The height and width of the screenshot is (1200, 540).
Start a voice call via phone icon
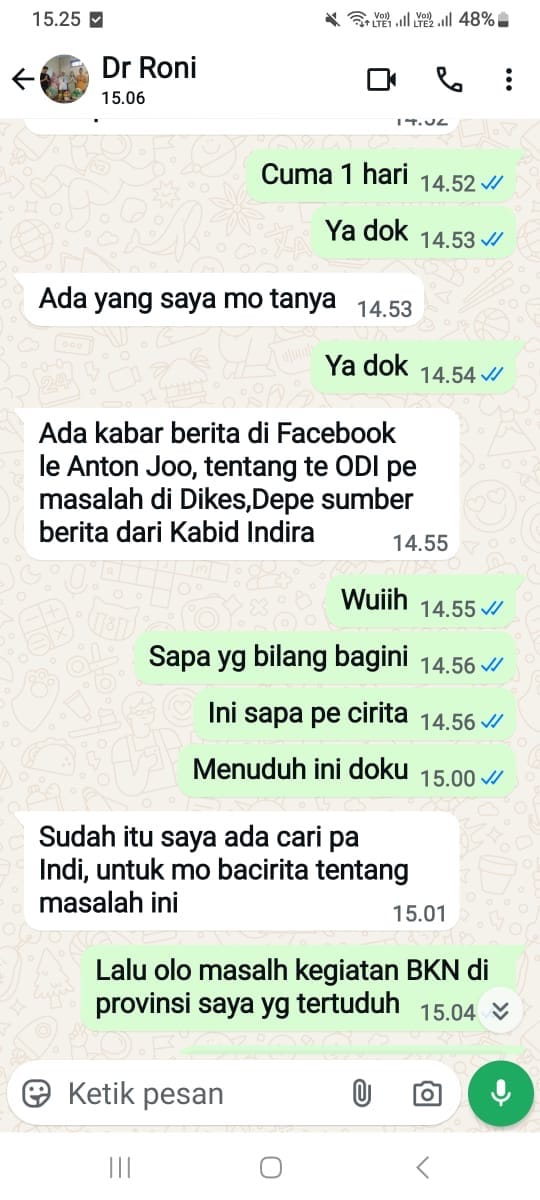(x=447, y=80)
